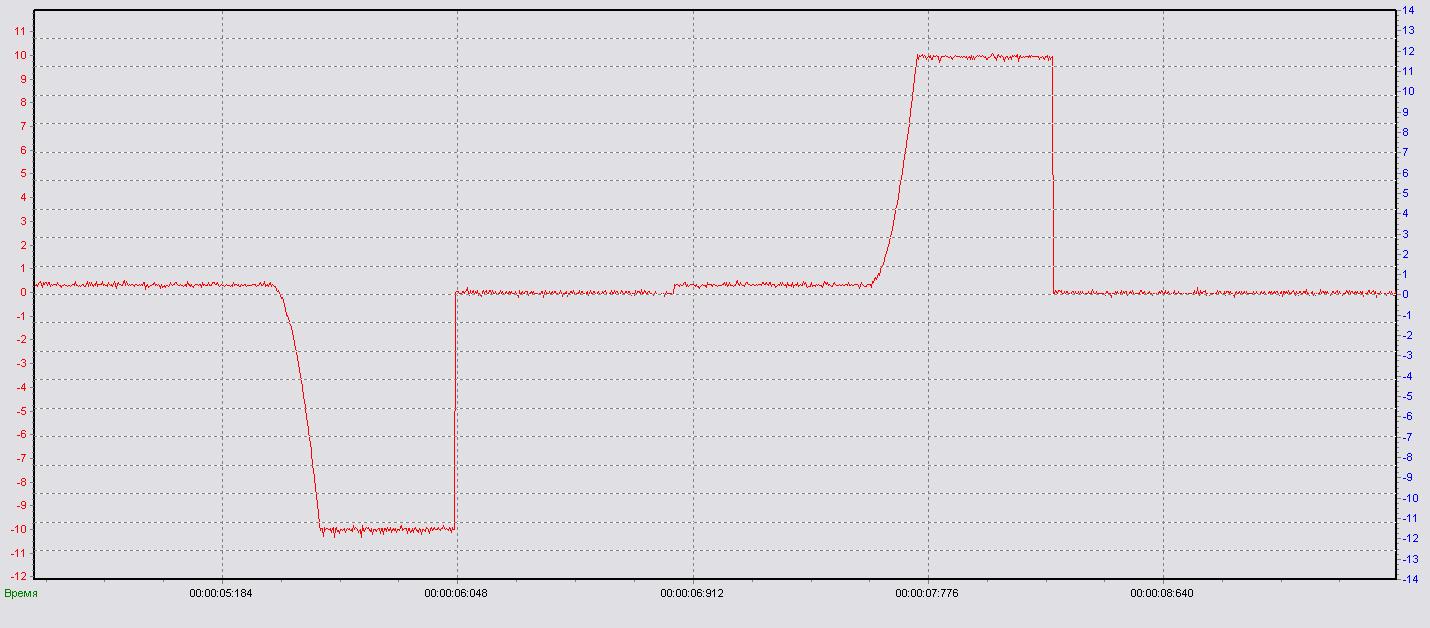
Task: Click red left-axis value 3
Action: pyautogui.click(x=21, y=221)
